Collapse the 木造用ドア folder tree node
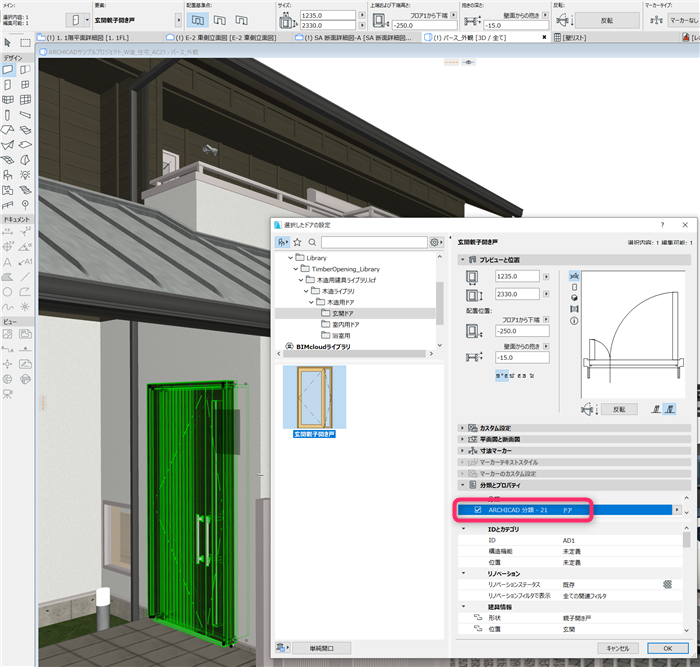 311,302
